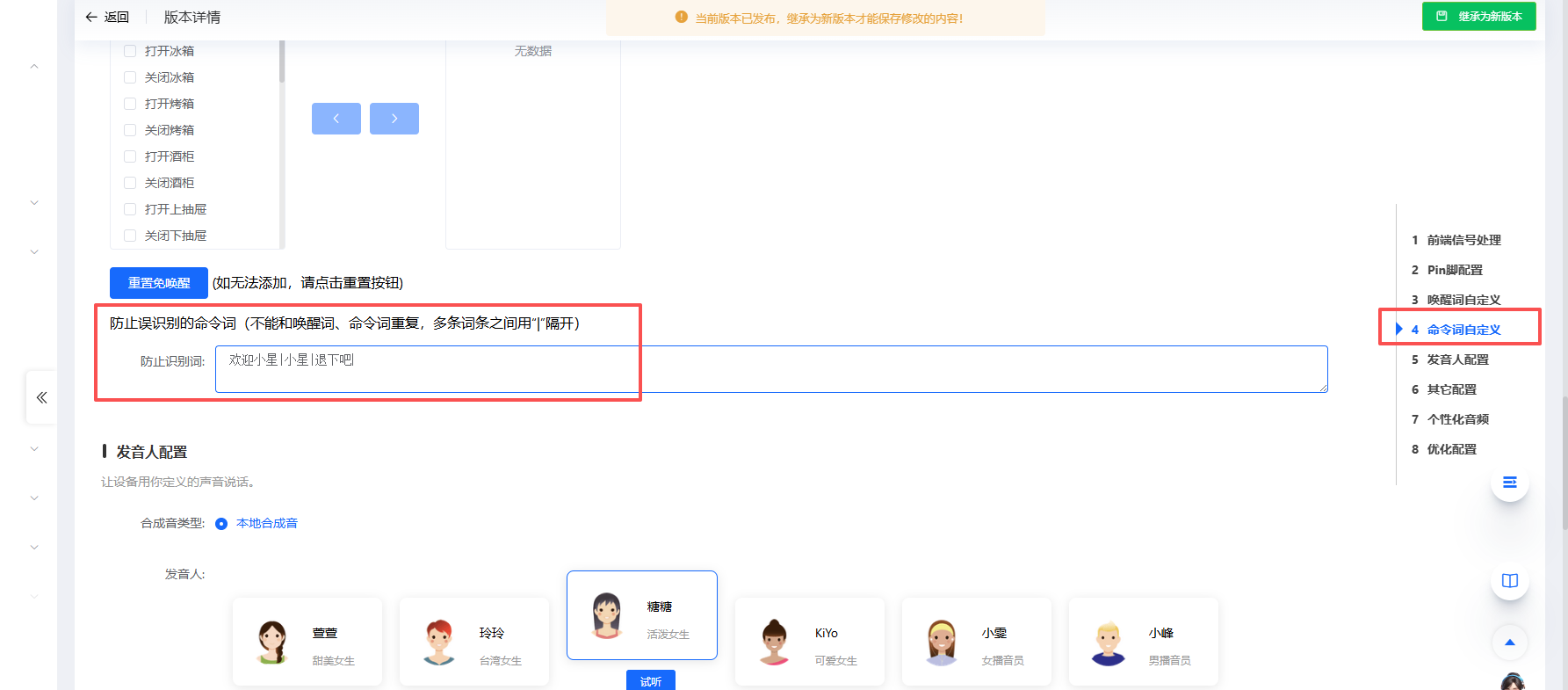Click the back arrow icon beside 返回
This screenshot has height=690, width=1568.
click(x=91, y=17)
